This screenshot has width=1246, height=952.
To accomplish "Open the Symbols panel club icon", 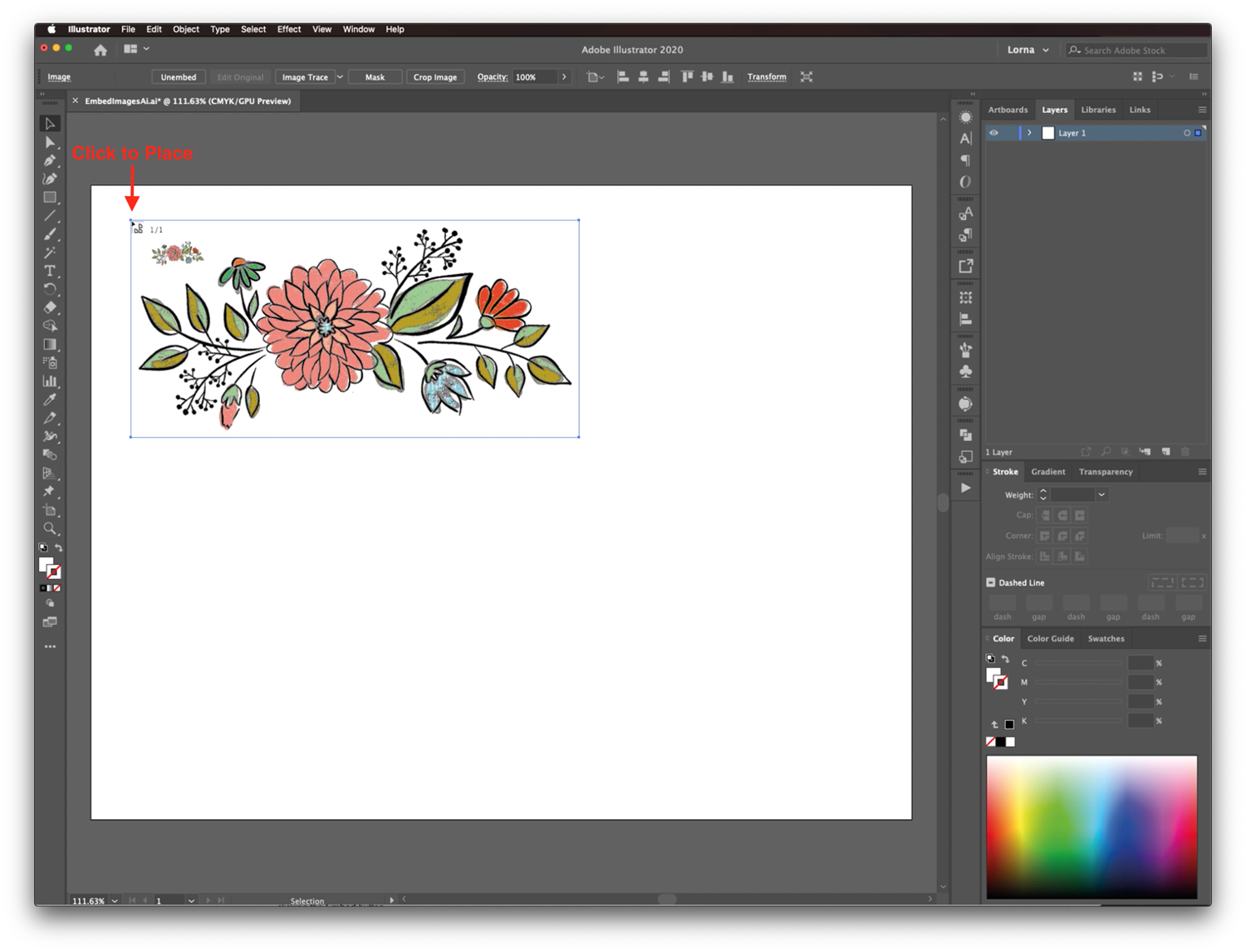I will [965, 371].
